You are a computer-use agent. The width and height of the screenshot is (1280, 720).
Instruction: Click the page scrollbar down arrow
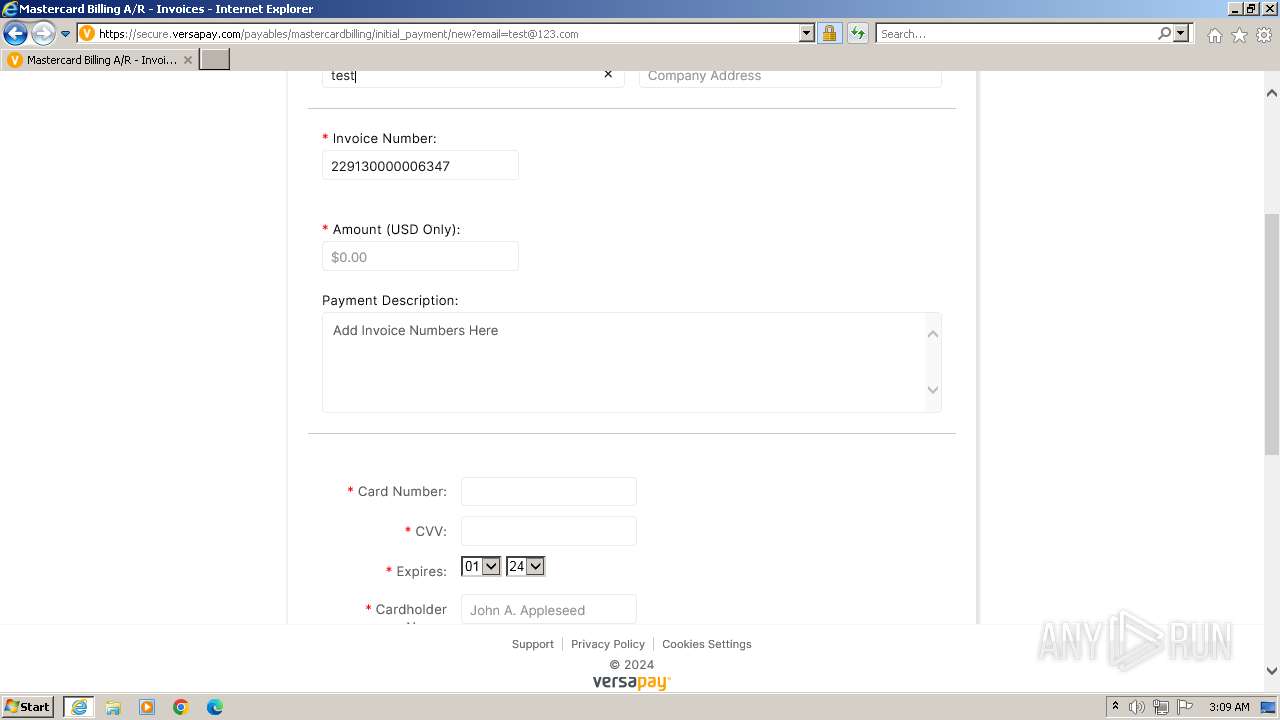coord(1272,671)
